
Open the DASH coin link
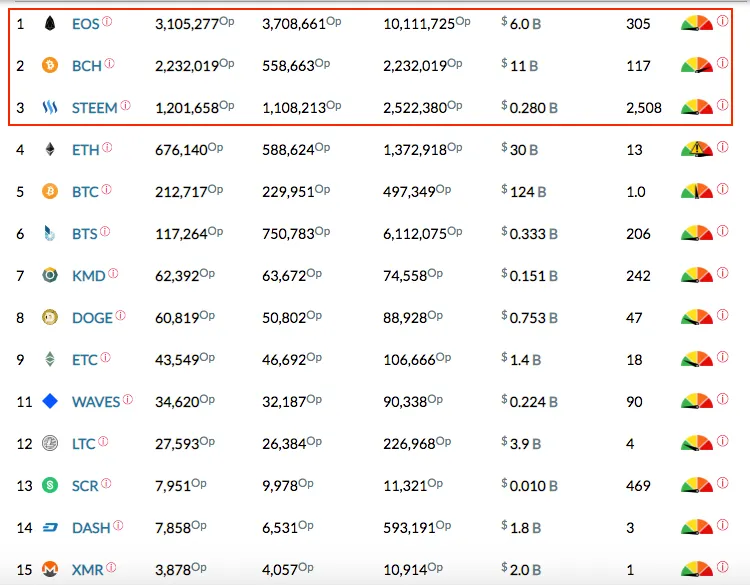[x=91, y=528]
